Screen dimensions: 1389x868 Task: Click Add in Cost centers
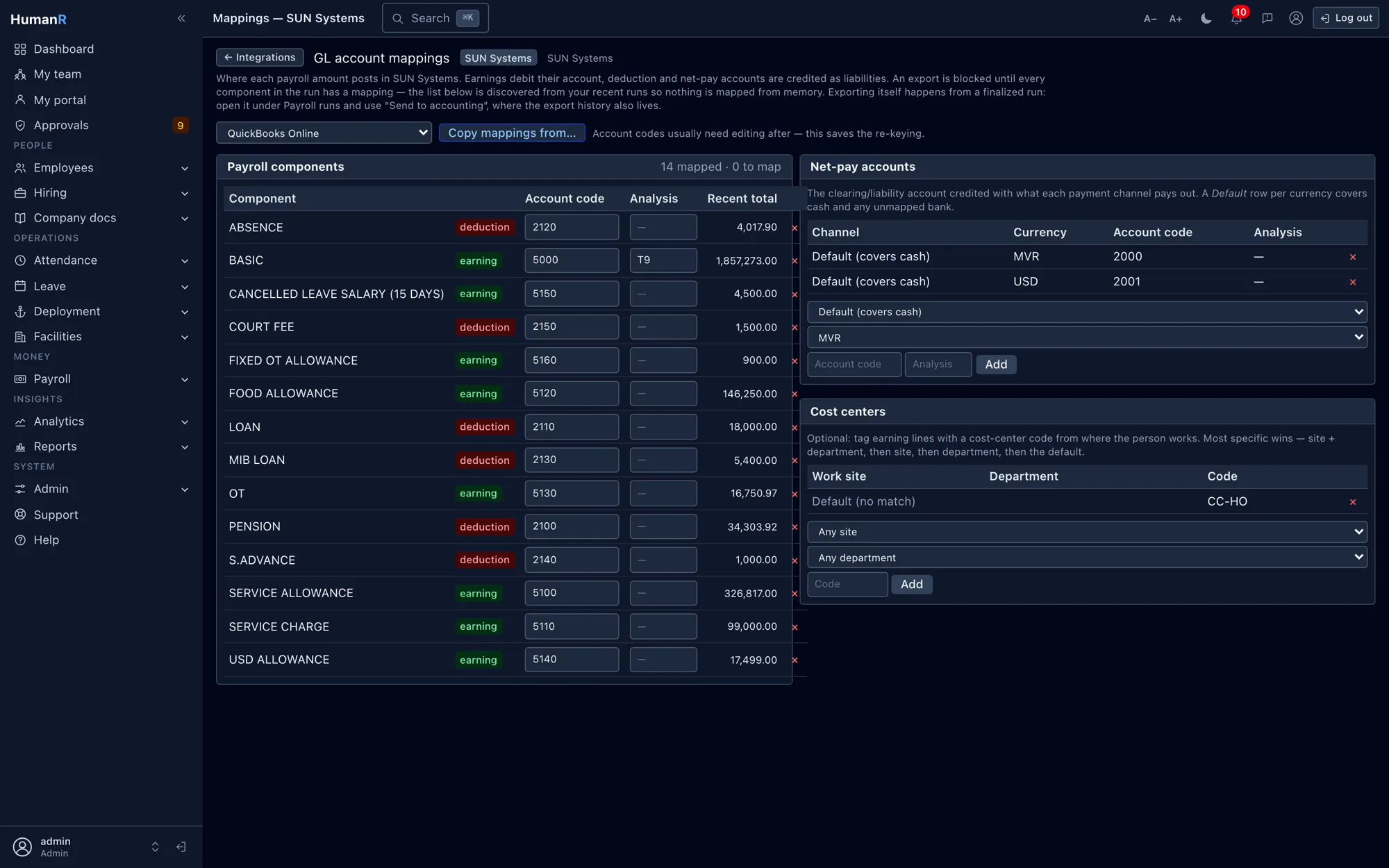(912, 585)
